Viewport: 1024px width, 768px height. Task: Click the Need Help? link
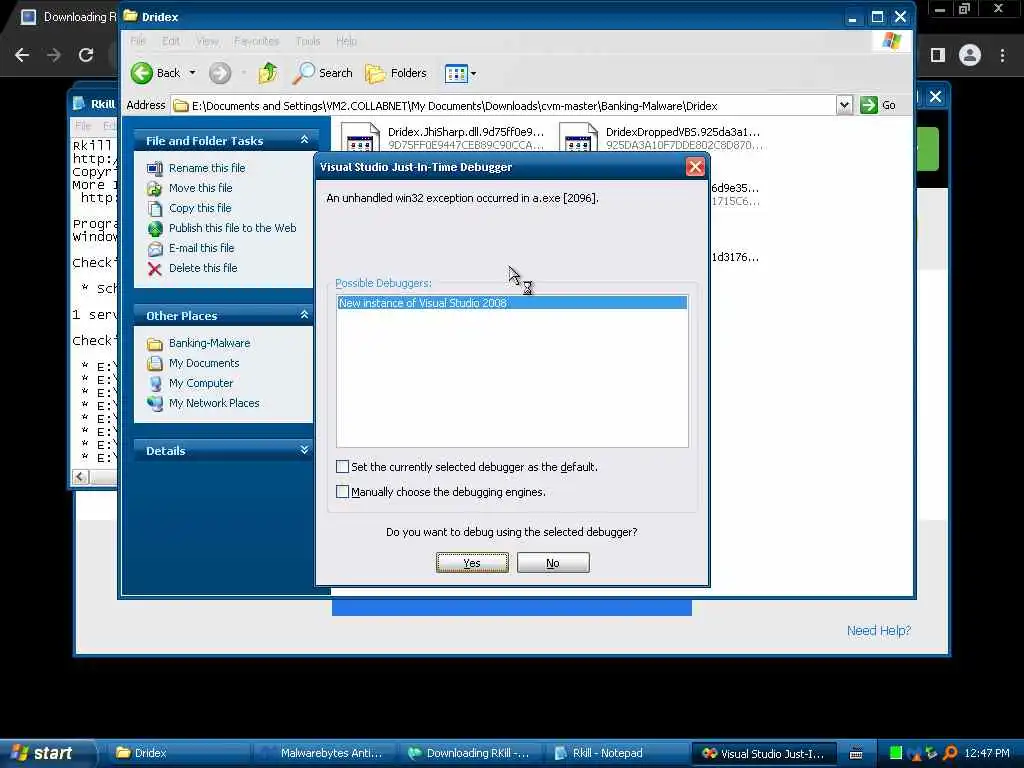(878, 631)
